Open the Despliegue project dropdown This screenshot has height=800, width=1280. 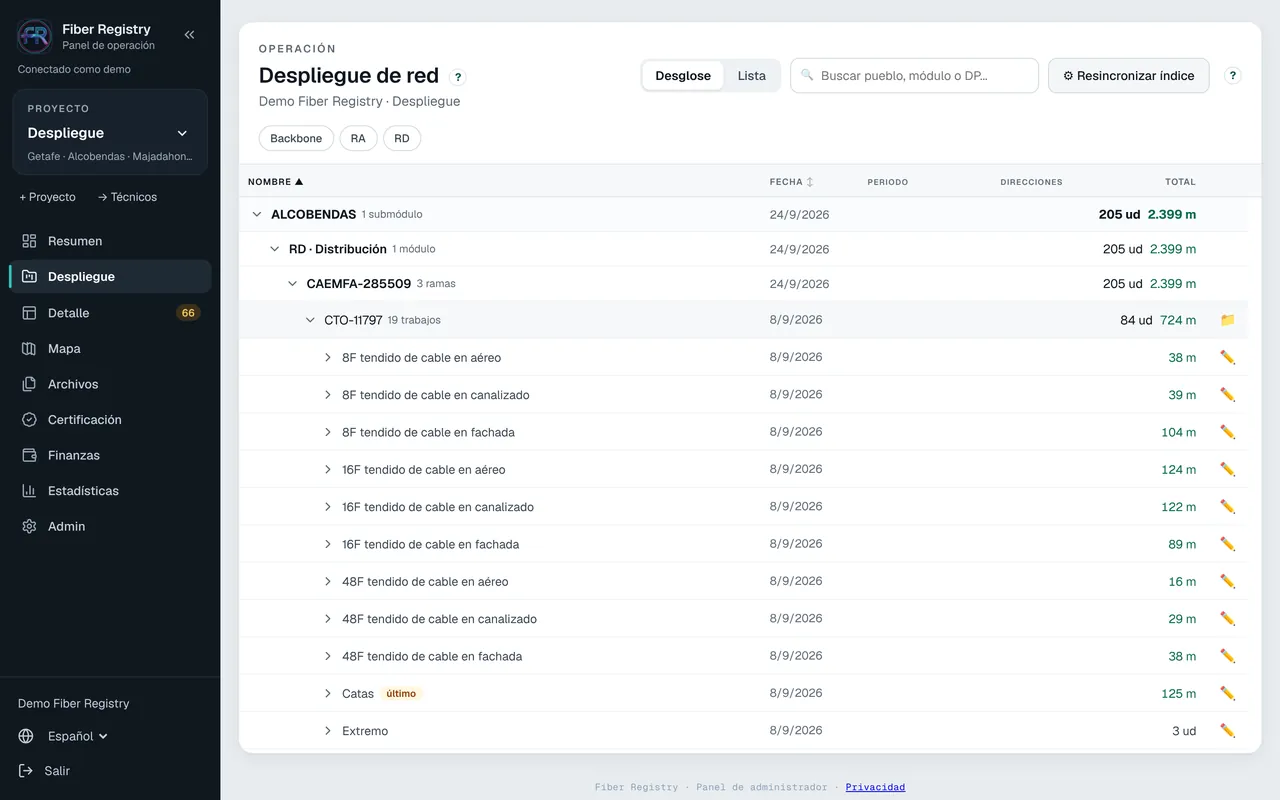pos(110,133)
